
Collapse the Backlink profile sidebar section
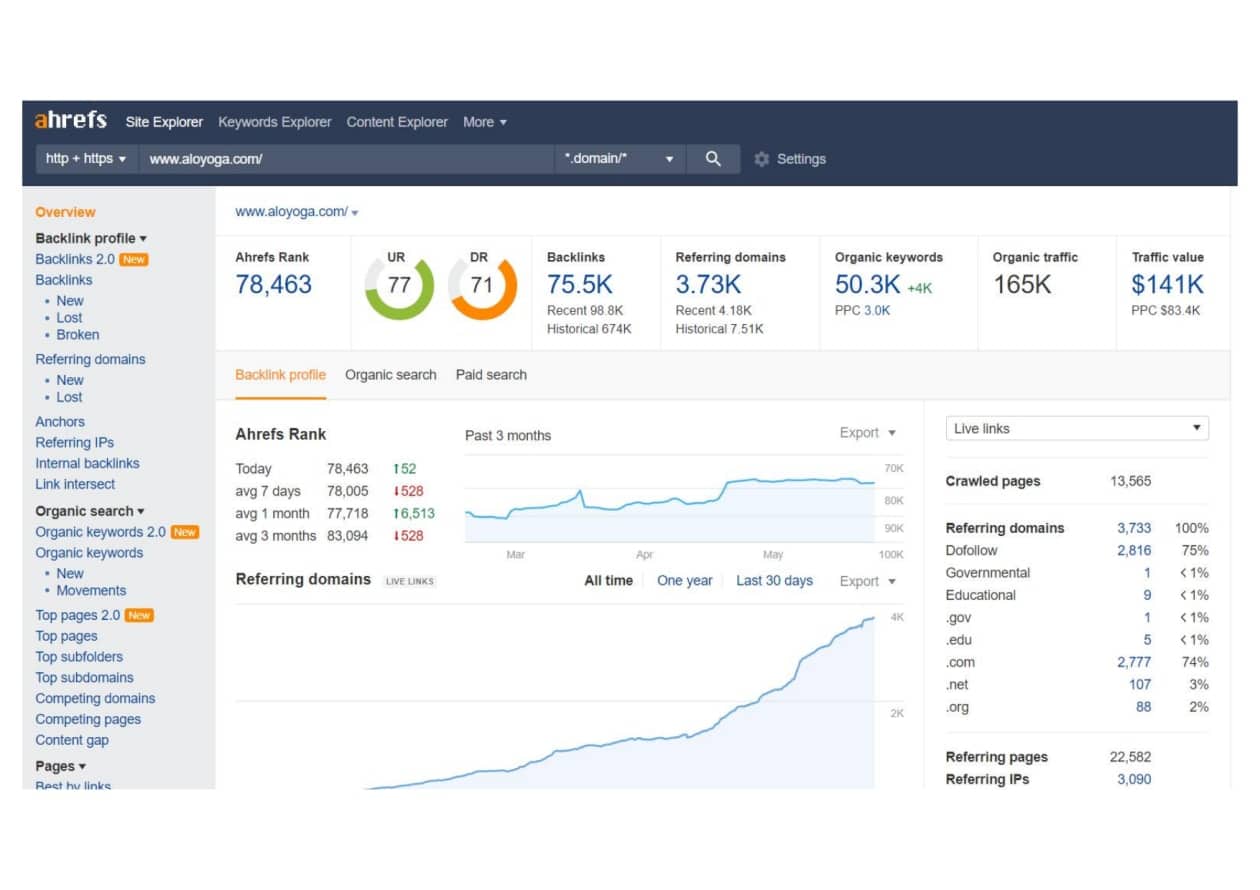(x=91, y=238)
